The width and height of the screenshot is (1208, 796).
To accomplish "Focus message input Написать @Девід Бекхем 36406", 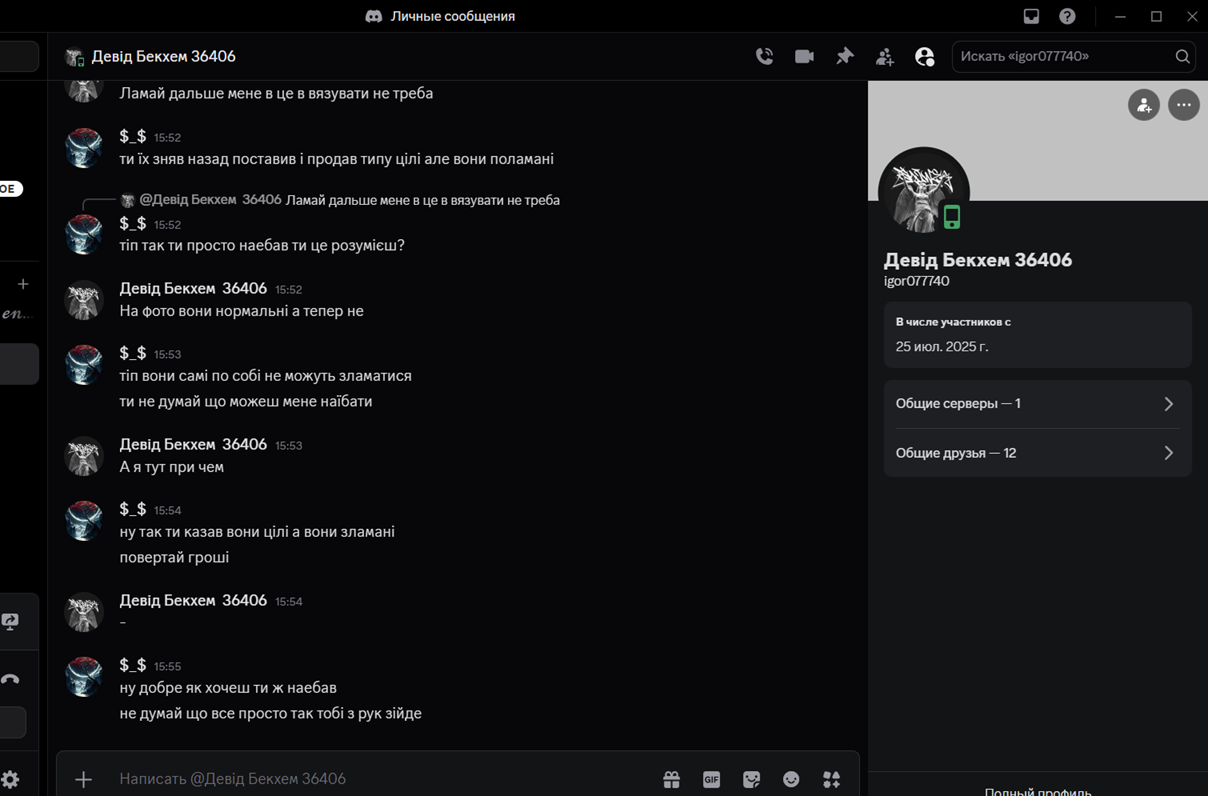I will pos(380,779).
